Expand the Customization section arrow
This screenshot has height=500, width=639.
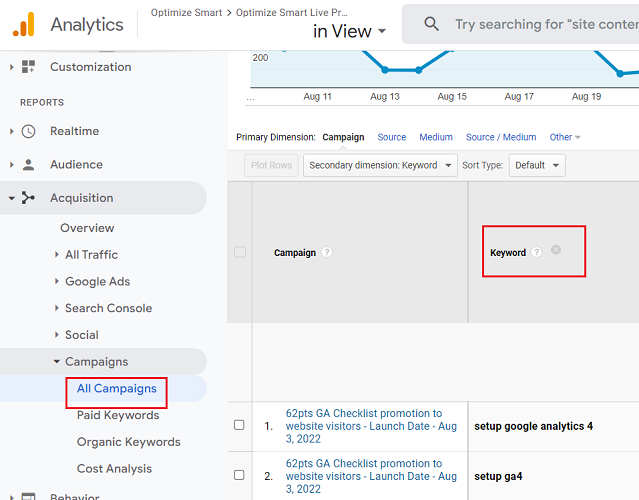pos(11,67)
